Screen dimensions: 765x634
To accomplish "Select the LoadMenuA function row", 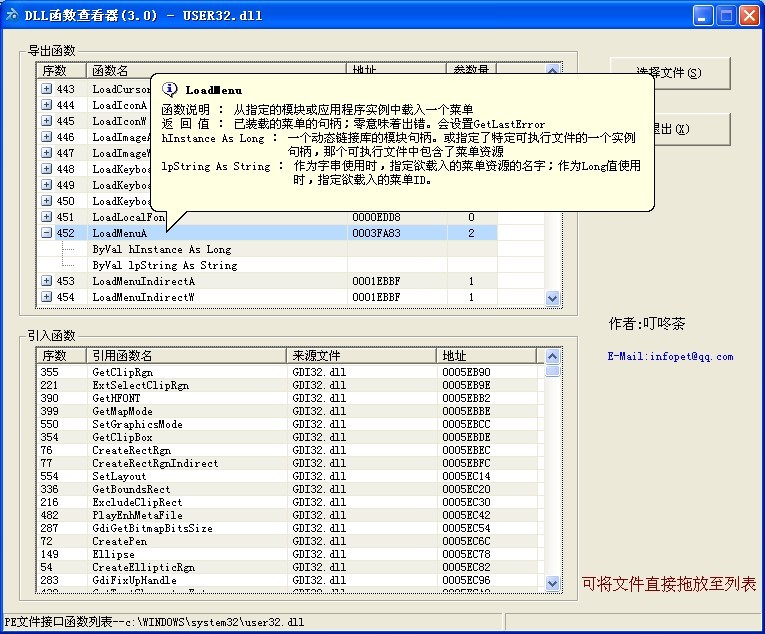I will click(x=267, y=233).
